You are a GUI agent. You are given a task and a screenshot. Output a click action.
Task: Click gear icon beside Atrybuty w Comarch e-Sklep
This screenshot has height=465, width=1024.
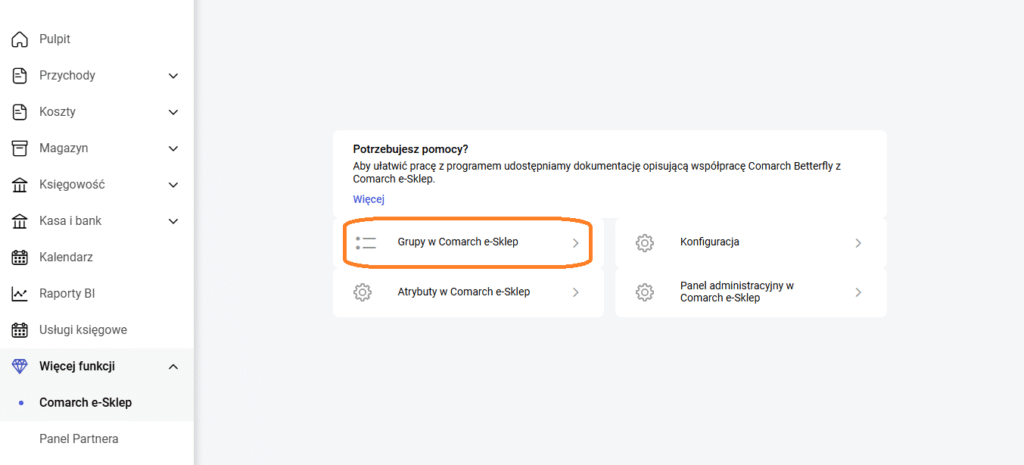pos(363,292)
